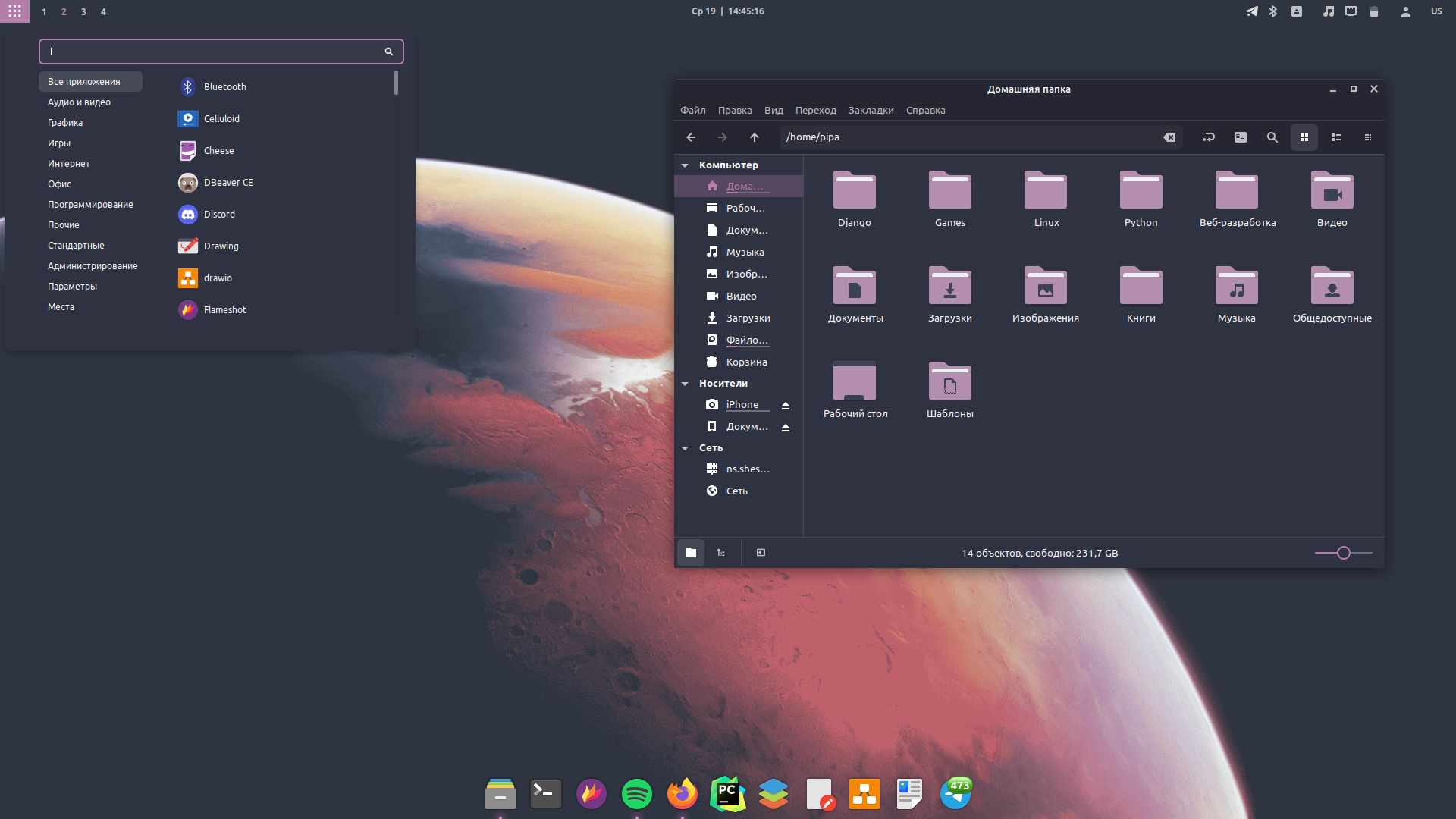Image resolution: width=1456 pixels, height=819 pixels.
Task: Open the Python folder
Action: tap(1141, 199)
